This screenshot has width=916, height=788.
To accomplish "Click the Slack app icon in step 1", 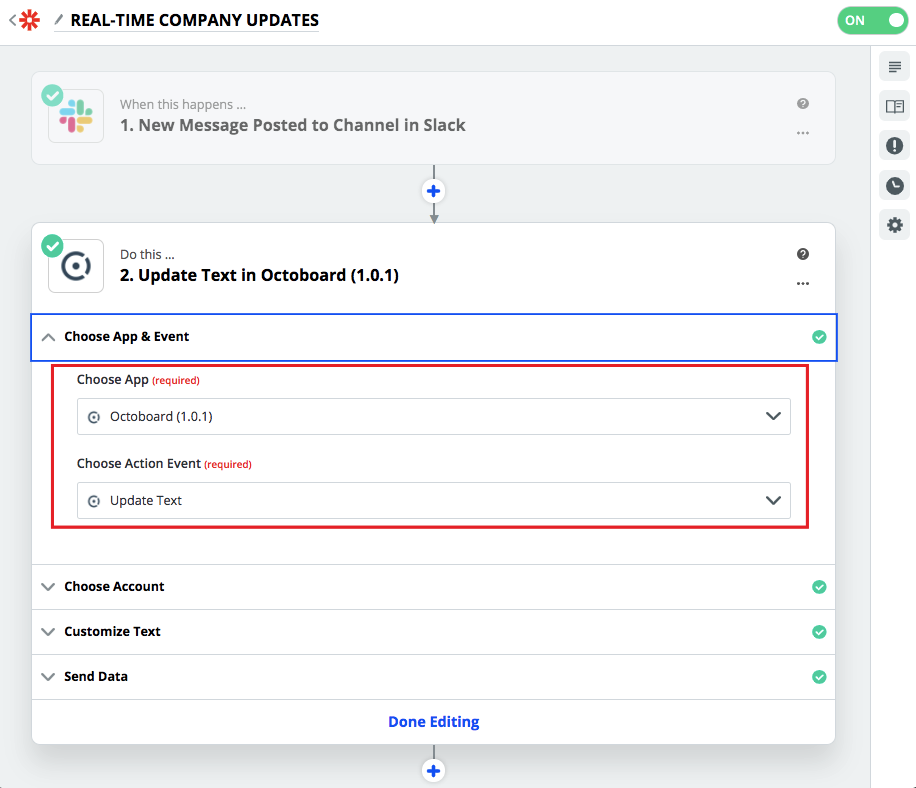I will click(76, 116).
